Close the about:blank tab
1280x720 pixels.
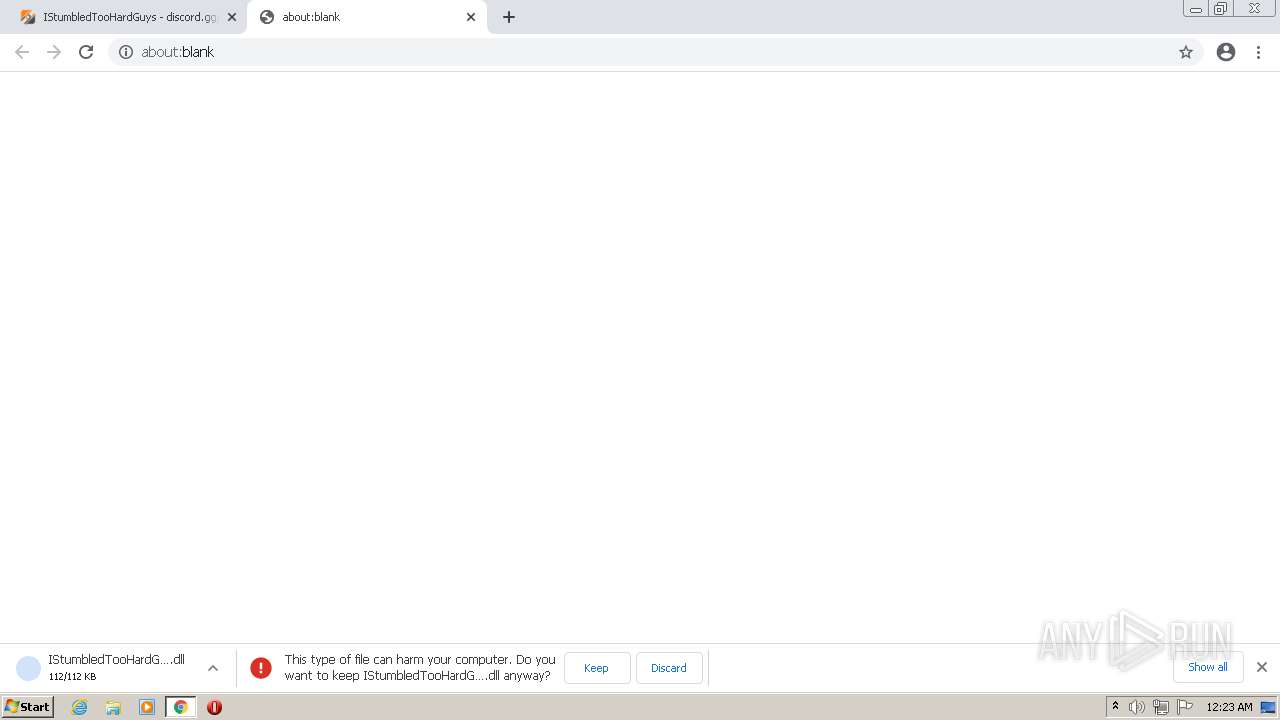pos(471,17)
